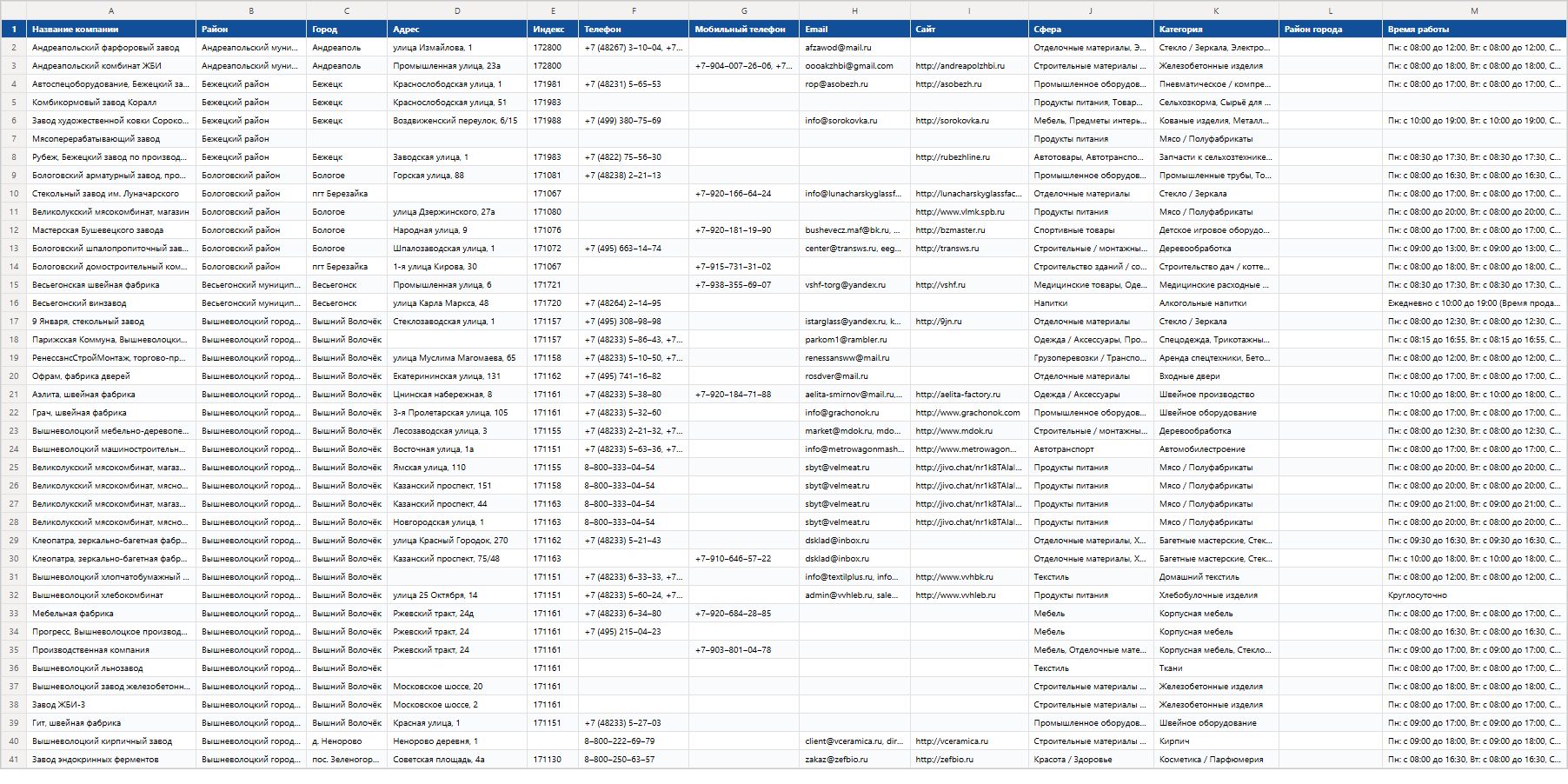Select cell 'Офрам, фабрика дверей'
The image size is (1568, 784).
coord(111,376)
